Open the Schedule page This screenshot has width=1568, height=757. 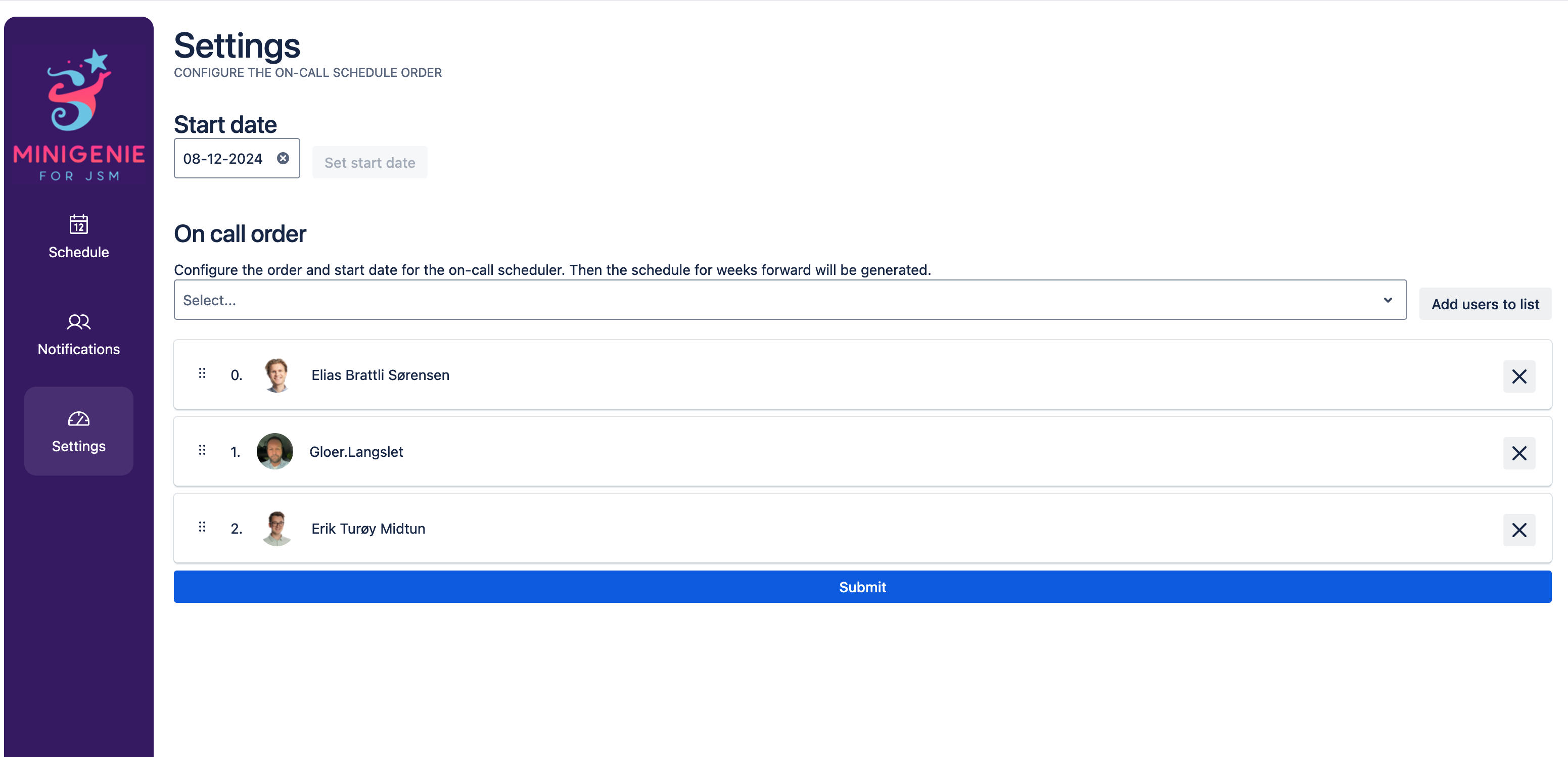(78, 252)
